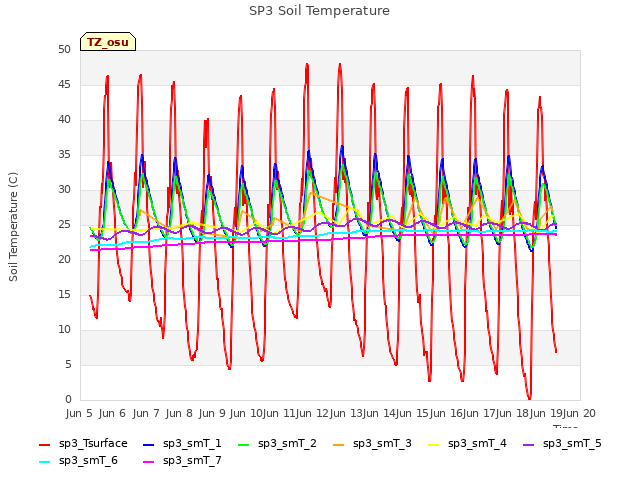Viewport: 640px width, 480px height.
Task: Toggle sp3_smT_4 legend entry
Action: tap(467, 444)
